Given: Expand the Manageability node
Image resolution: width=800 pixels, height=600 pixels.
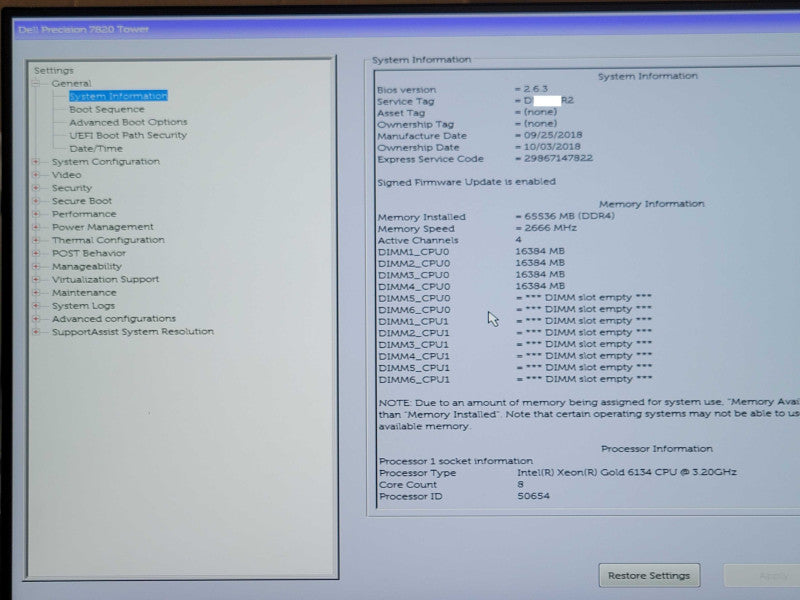Looking at the screenshot, I should click(36, 266).
